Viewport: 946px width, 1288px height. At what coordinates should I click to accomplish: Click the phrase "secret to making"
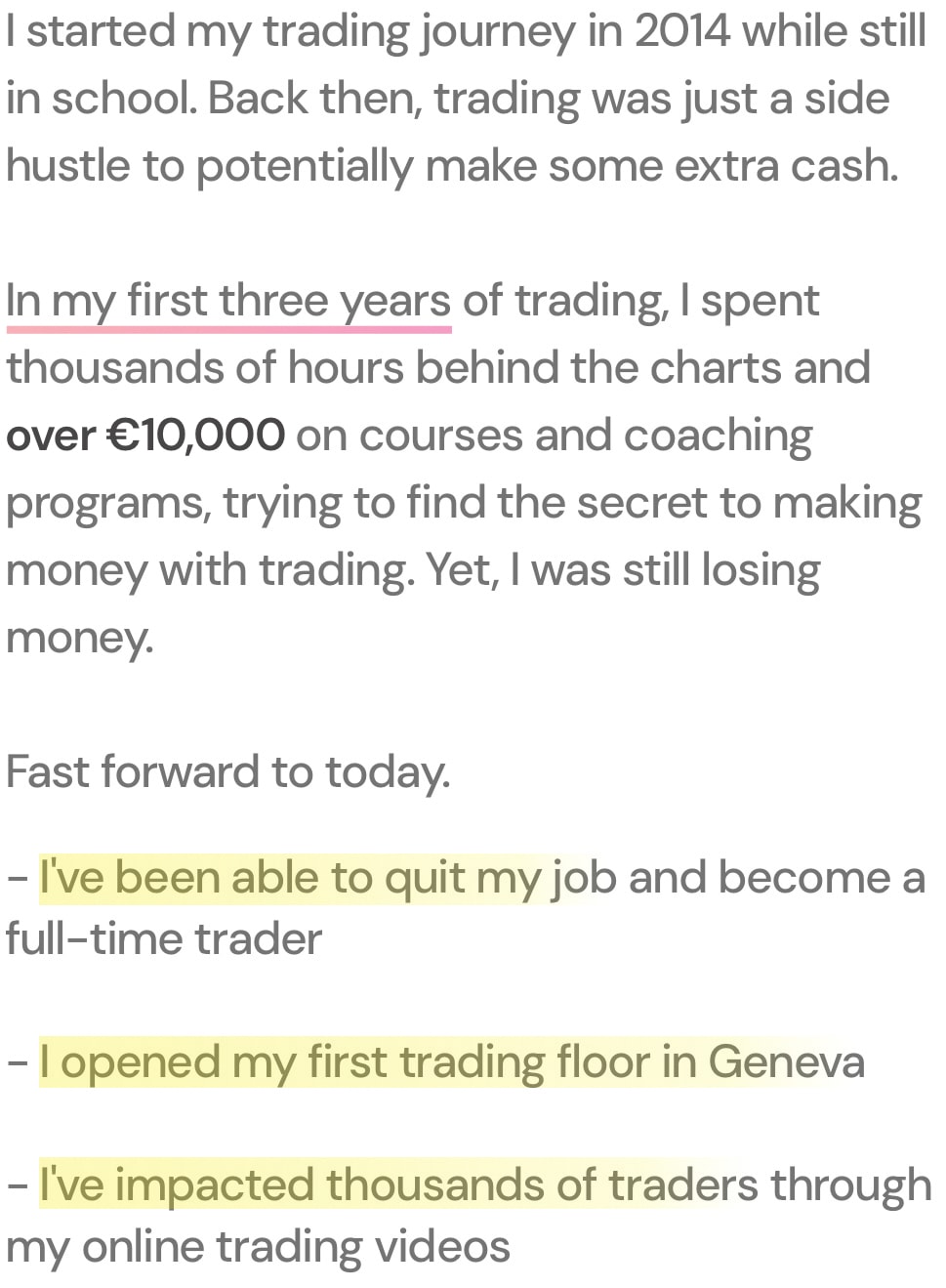pyautogui.click(x=749, y=504)
